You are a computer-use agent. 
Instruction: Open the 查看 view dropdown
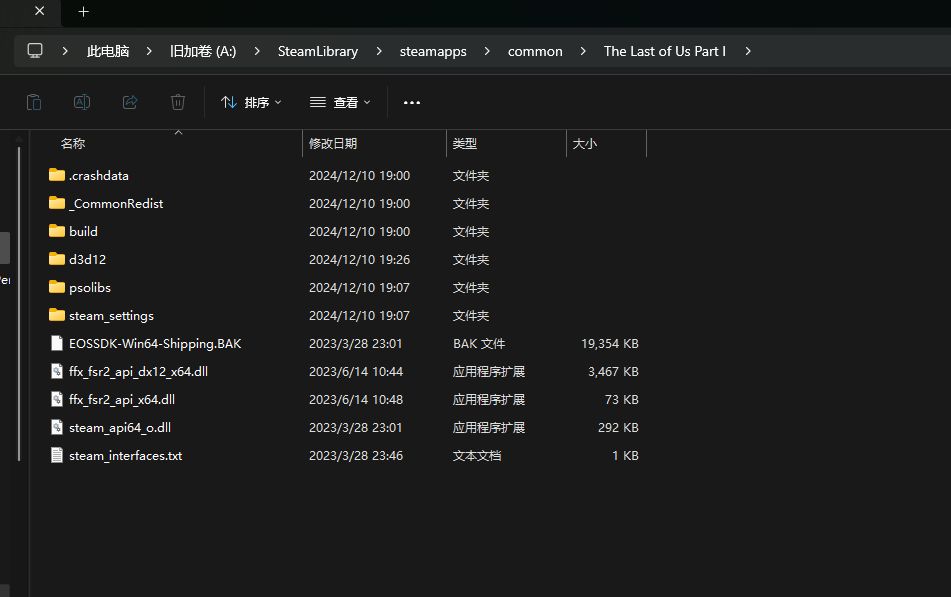(340, 102)
